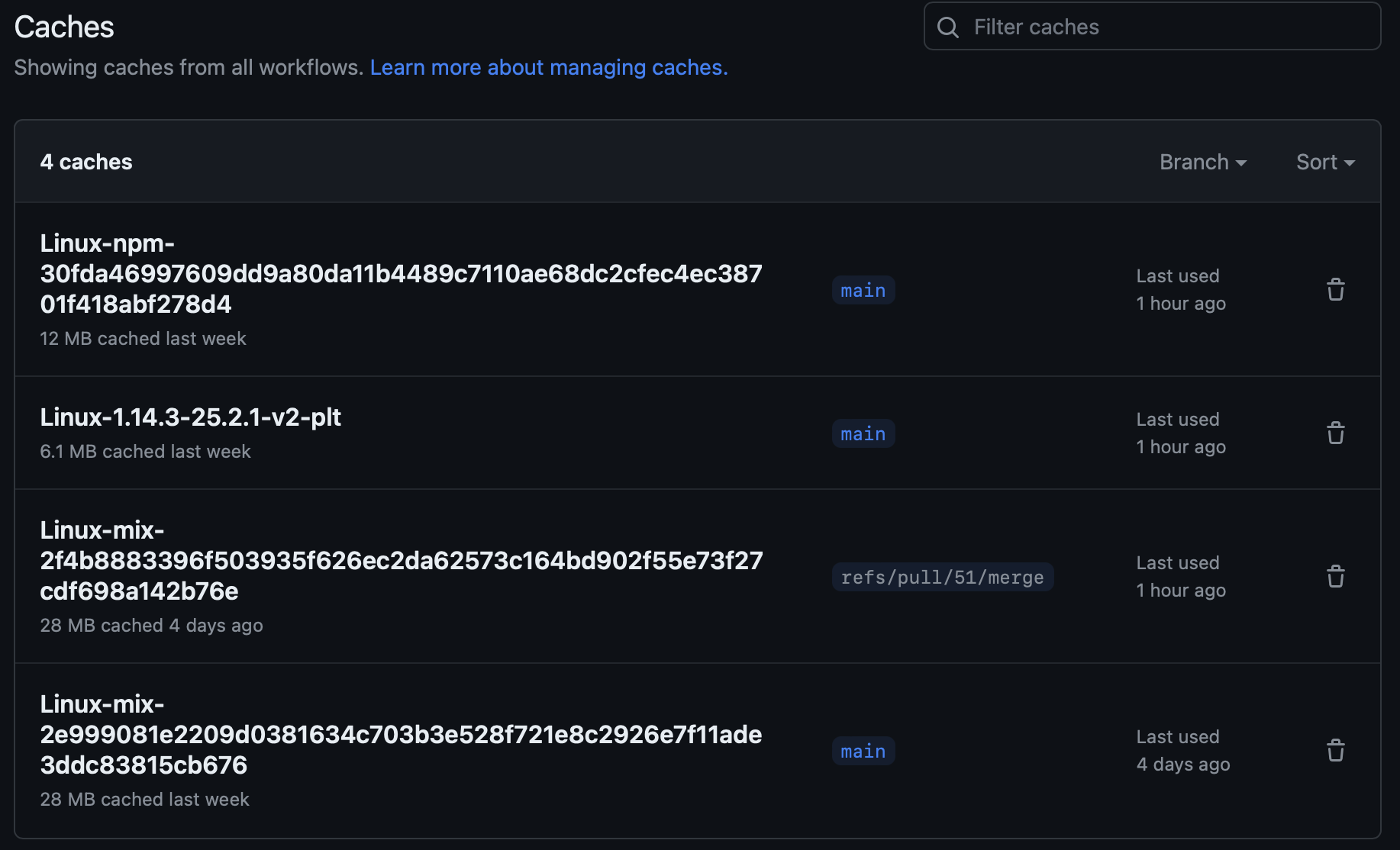The width and height of the screenshot is (1400, 850).
Task: Click the refs/pull/51/merge branch label
Action: [x=942, y=578]
